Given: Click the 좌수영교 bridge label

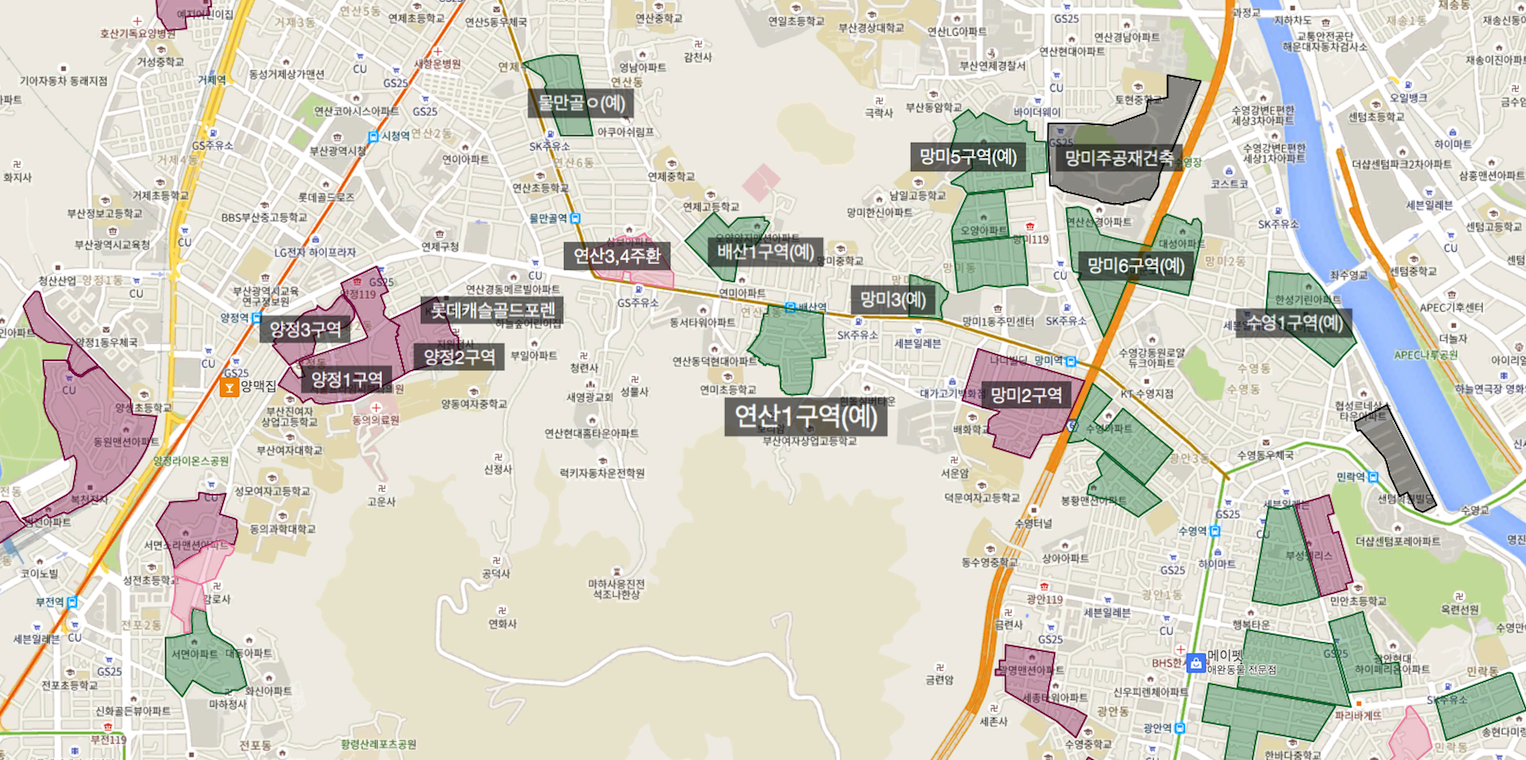Looking at the screenshot, I should click(1348, 273).
